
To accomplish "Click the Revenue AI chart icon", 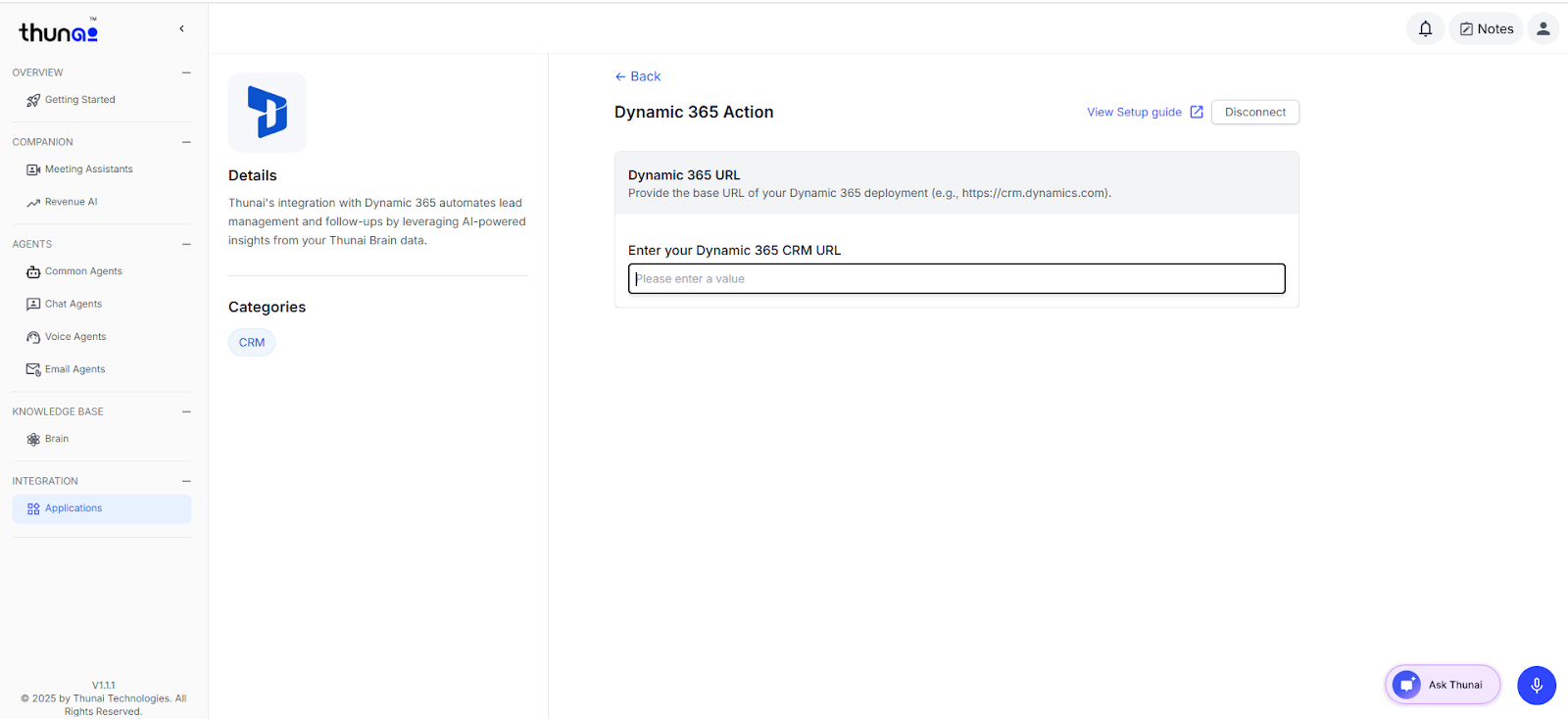I will pyautogui.click(x=33, y=203).
